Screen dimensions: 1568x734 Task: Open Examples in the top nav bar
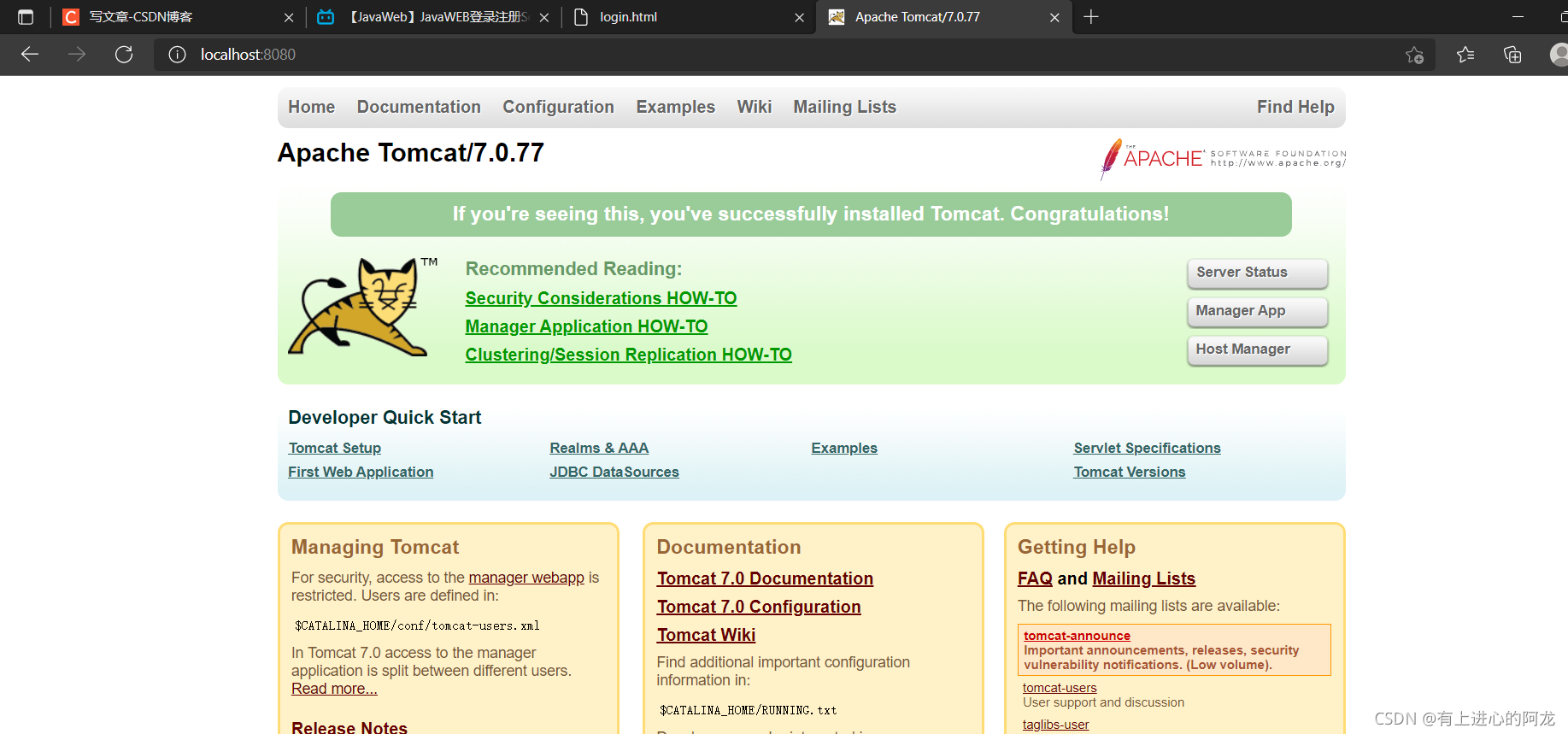coord(675,107)
